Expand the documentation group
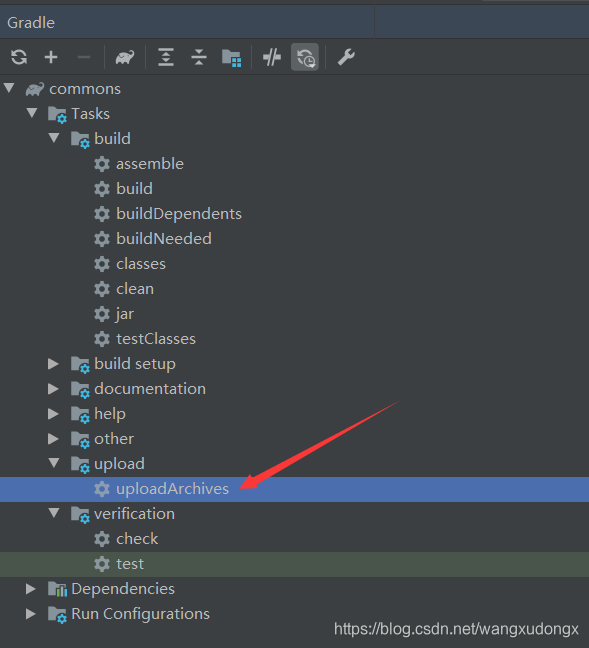Image resolution: width=589 pixels, height=648 pixels. click(x=53, y=389)
